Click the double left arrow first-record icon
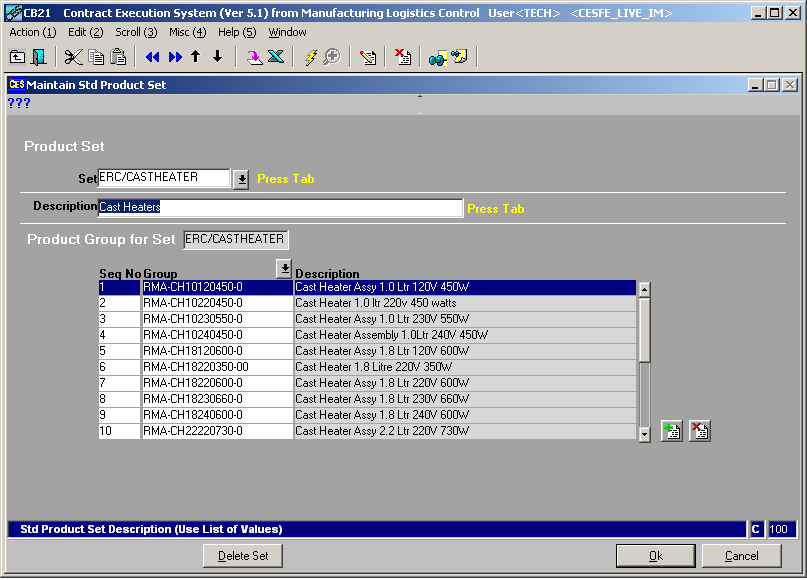The image size is (807, 580). tap(152, 57)
